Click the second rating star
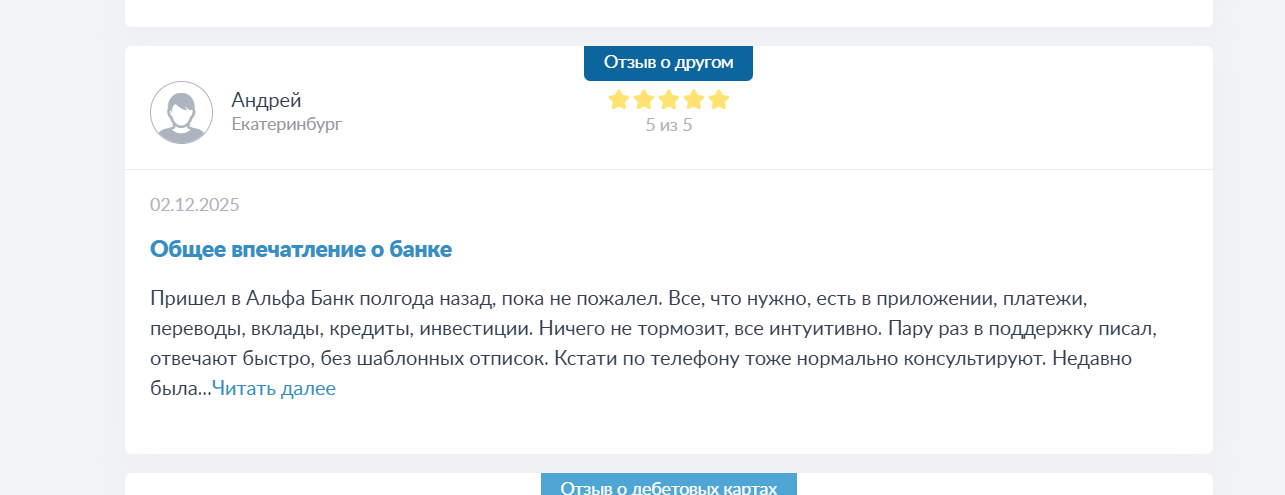 click(644, 100)
